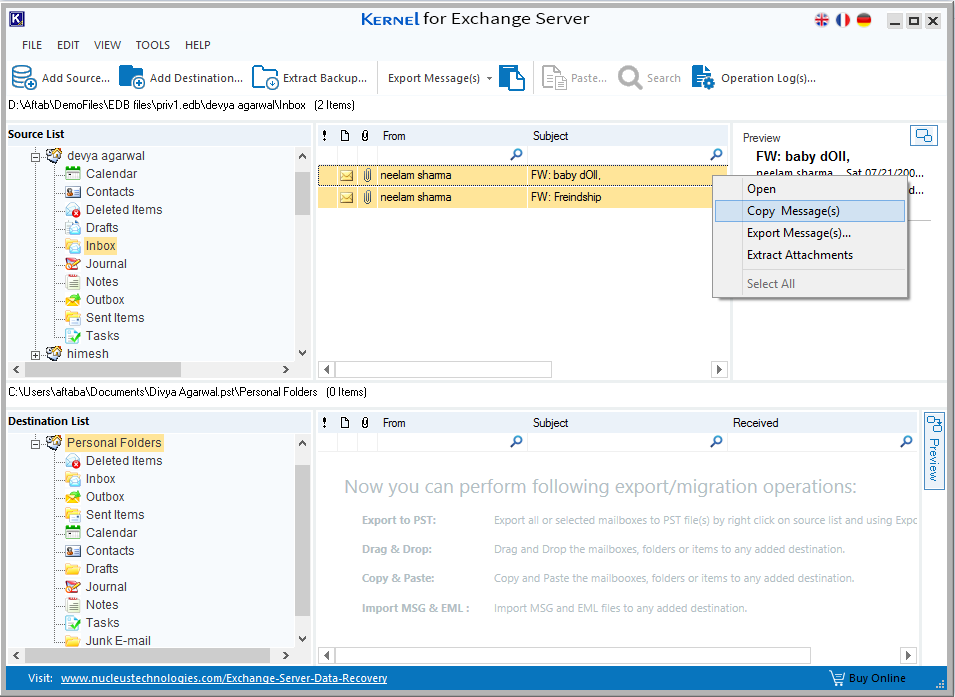Select source Calendar folder under devya agarwal
The width and height of the screenshot is (955, 697).
[x=111, y=174]
